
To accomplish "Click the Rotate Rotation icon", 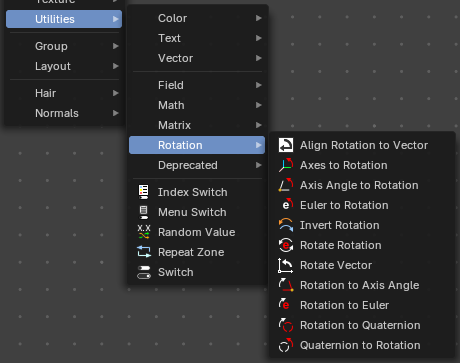I will click(286, 245).
